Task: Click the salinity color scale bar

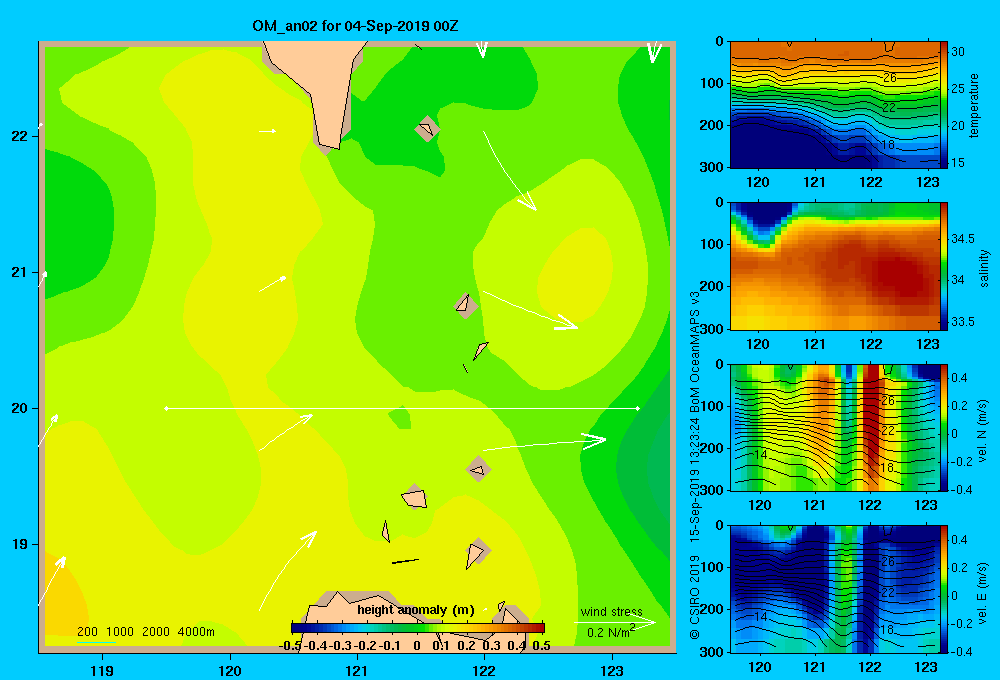Action: pyautogui.click(x=944, y=266)
